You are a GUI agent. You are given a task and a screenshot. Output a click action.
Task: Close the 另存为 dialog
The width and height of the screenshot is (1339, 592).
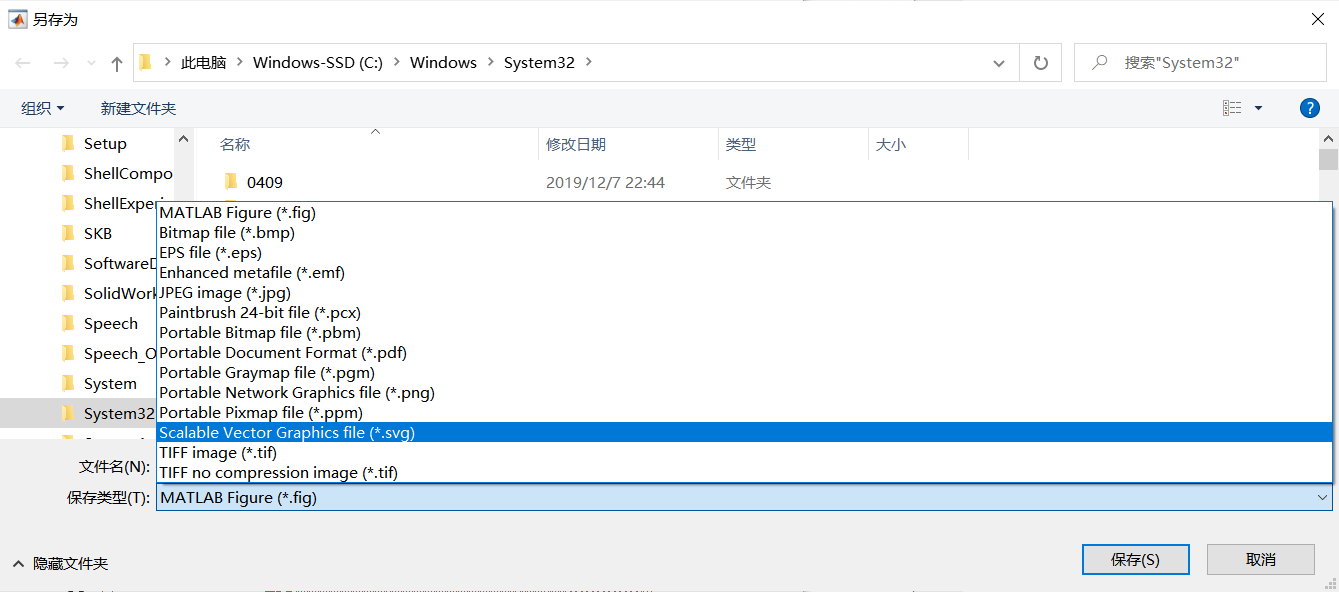point(1316,19)
